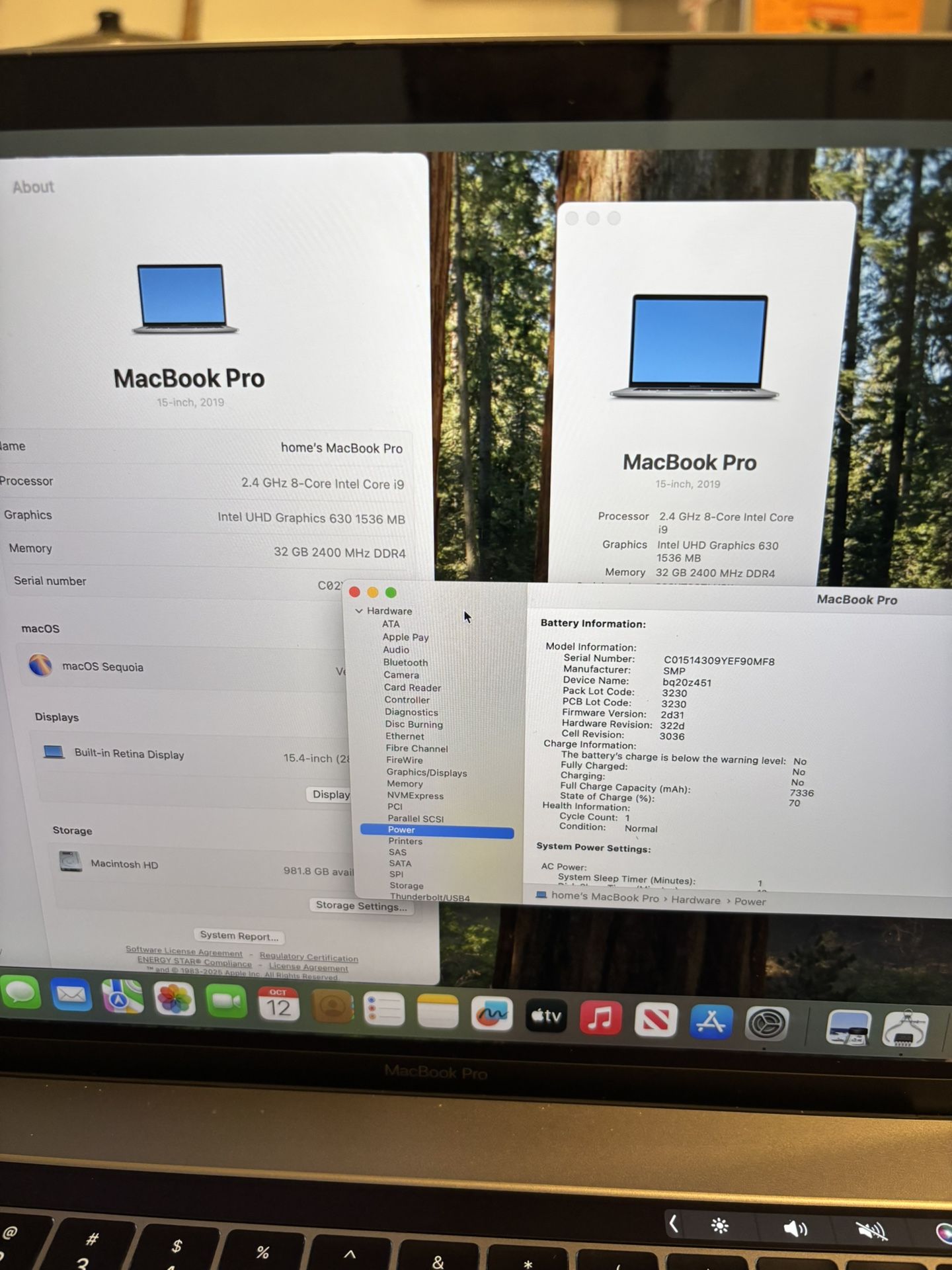
Task: Select Ethernet in the Hardware list
Action: click(405, 736)
